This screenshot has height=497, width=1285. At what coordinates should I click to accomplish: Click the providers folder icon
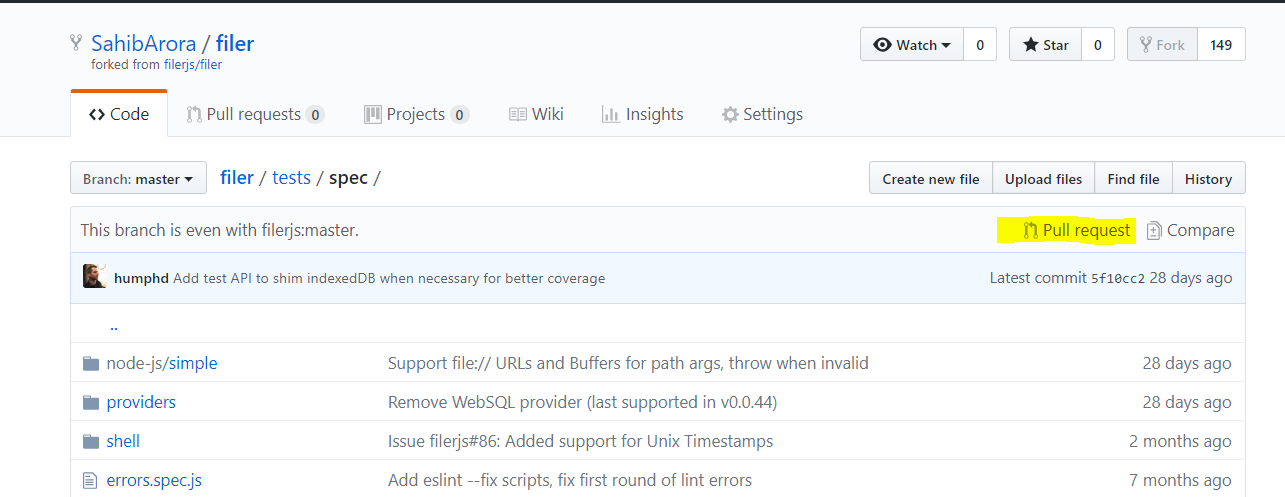tap(91, 402)
